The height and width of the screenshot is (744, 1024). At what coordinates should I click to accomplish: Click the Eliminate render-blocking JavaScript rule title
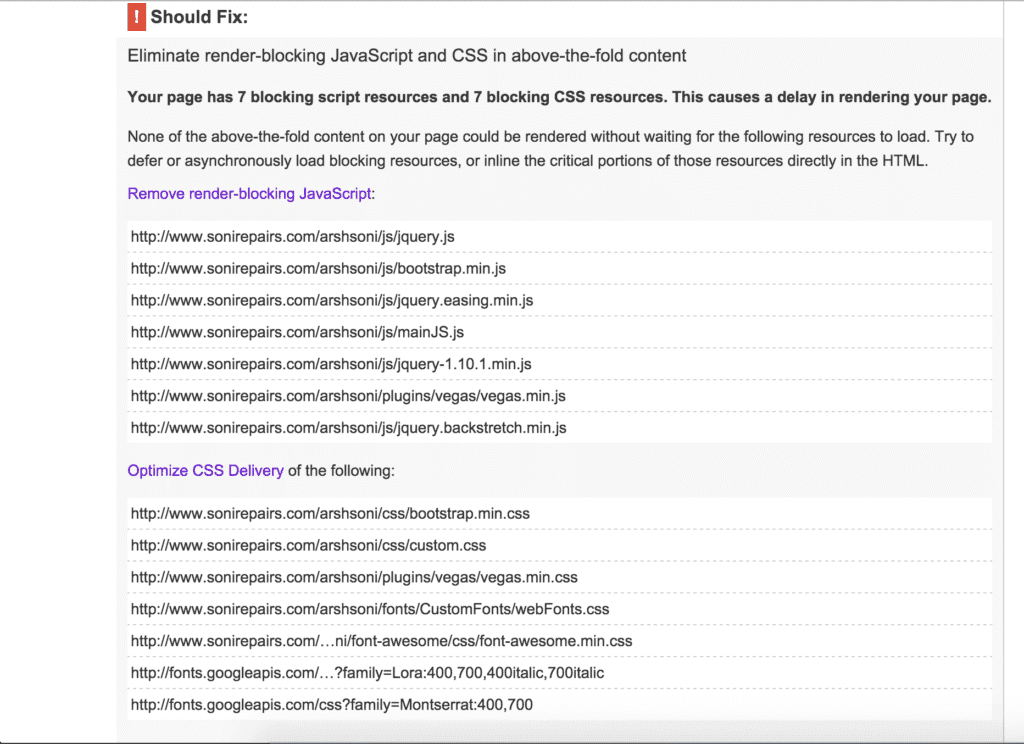[407, 56]
